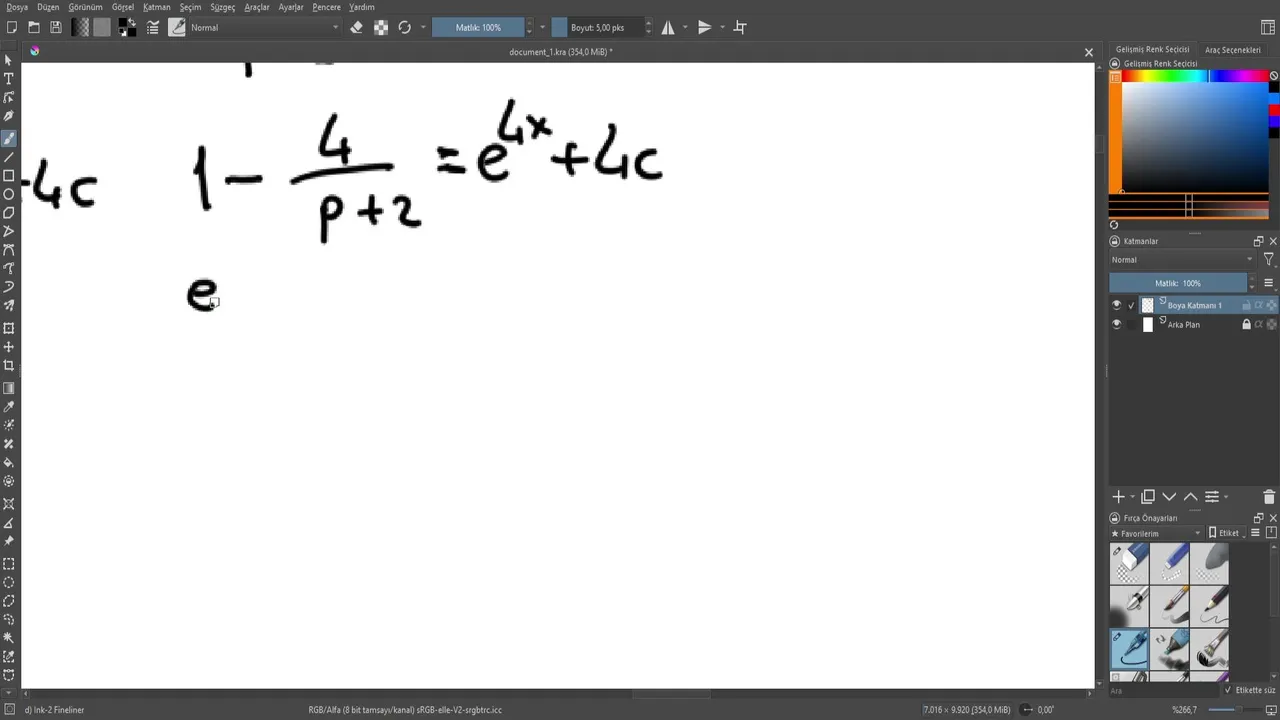Image resolution: width=1280 pixels, height=720 pixels.
Task: Click the Ara preset search field
Action: [x=1164, y=690]
